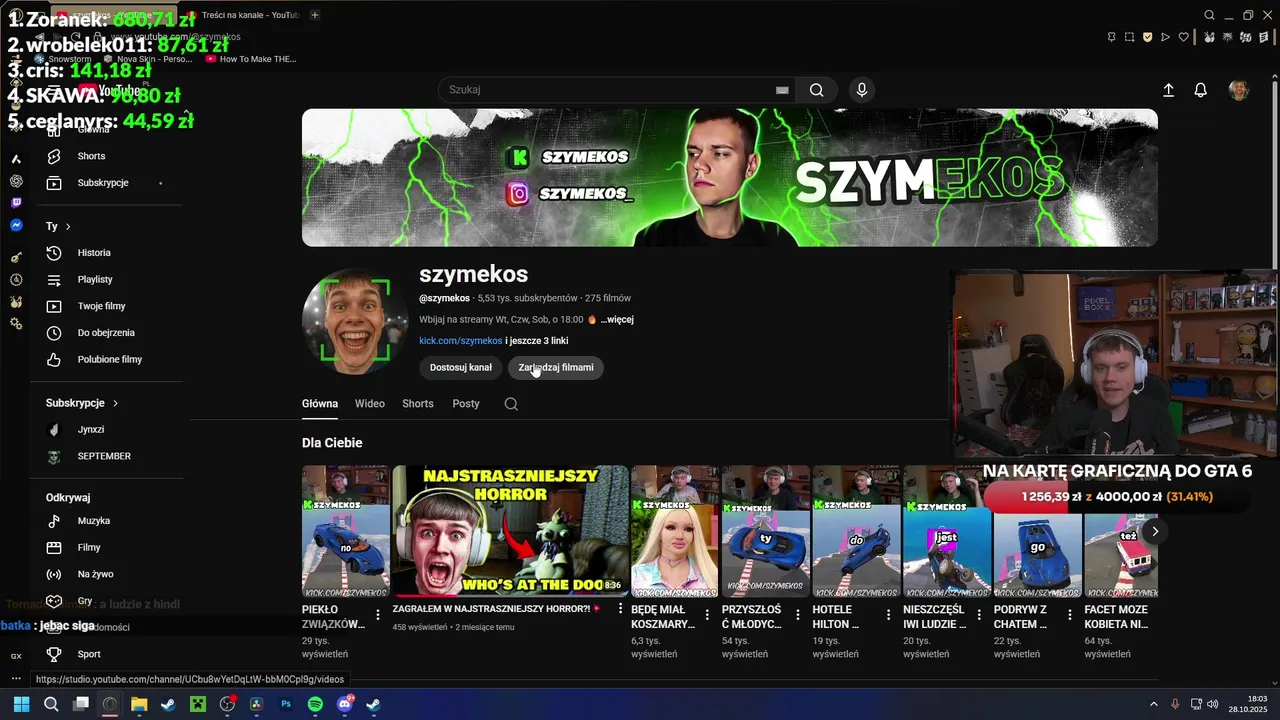Screen dimensions: 1280x720
Task: Open the on-screen keyboard icon in search box
Action: (782, 90)
